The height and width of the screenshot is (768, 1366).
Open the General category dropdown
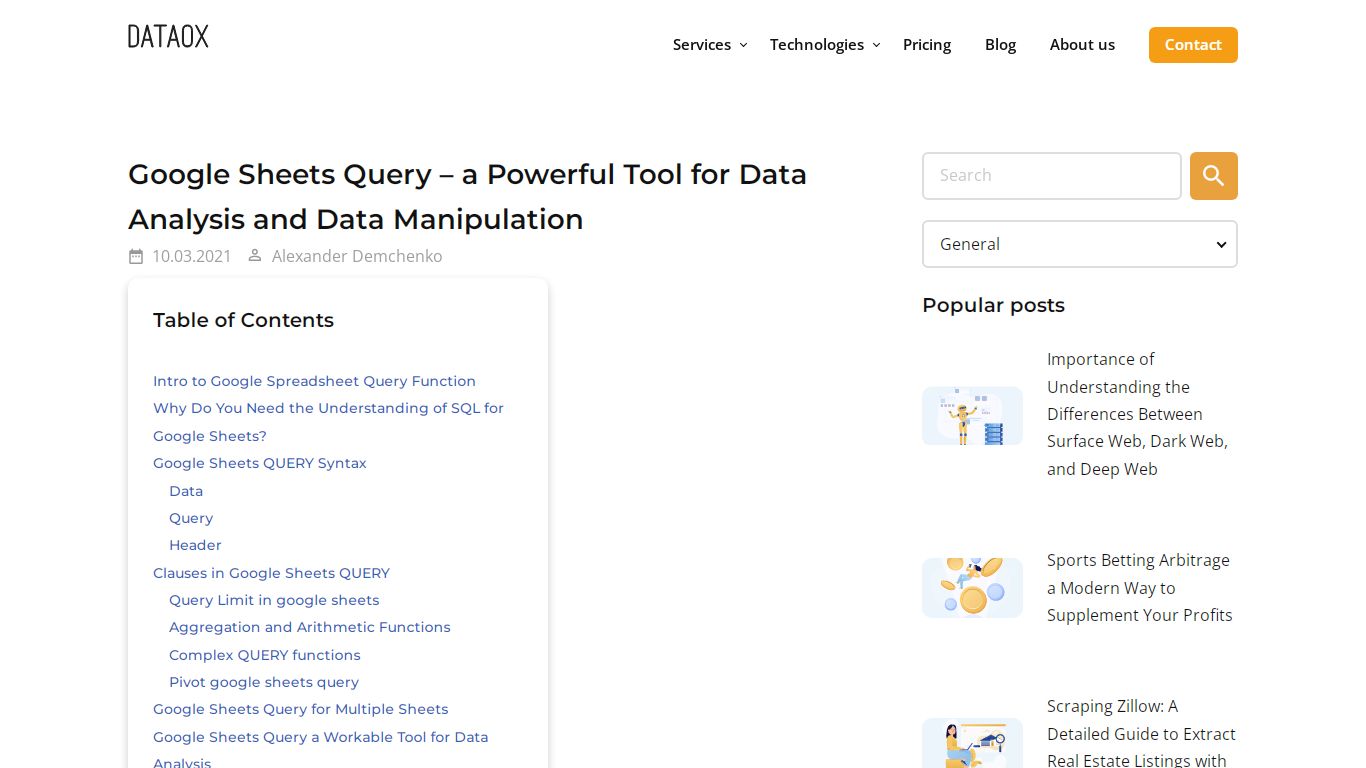click(1080, 244)
